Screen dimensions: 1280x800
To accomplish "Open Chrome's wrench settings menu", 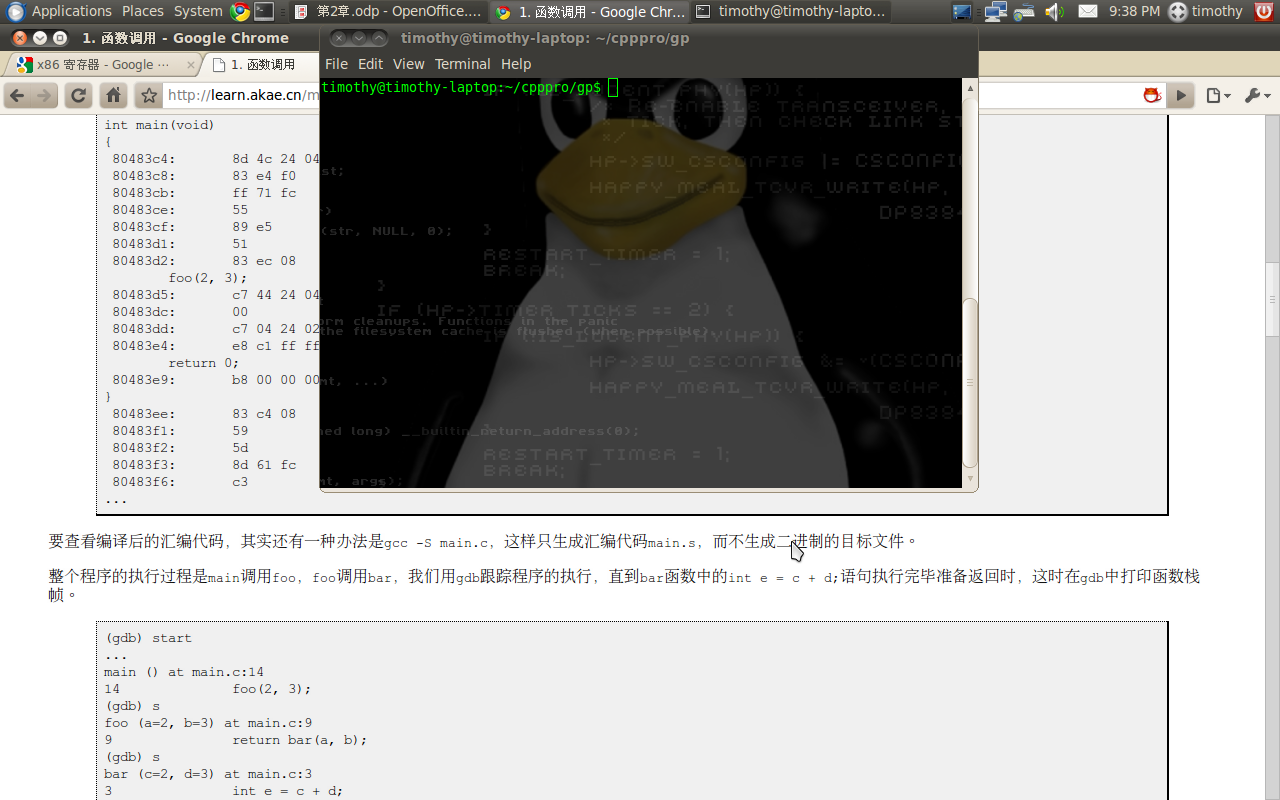I will point(1256,96).
